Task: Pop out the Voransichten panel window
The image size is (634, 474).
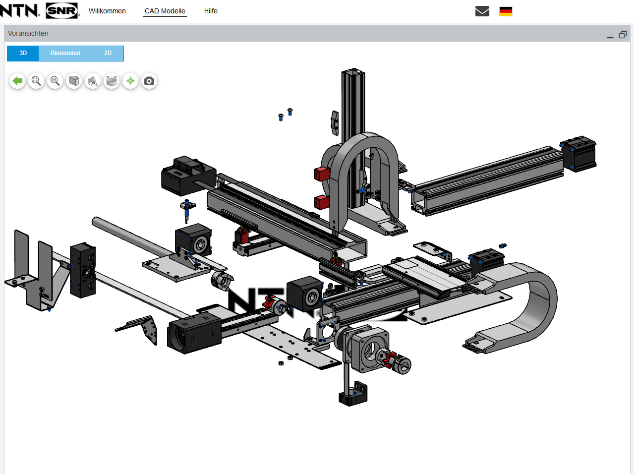Action: coord(623,34)
